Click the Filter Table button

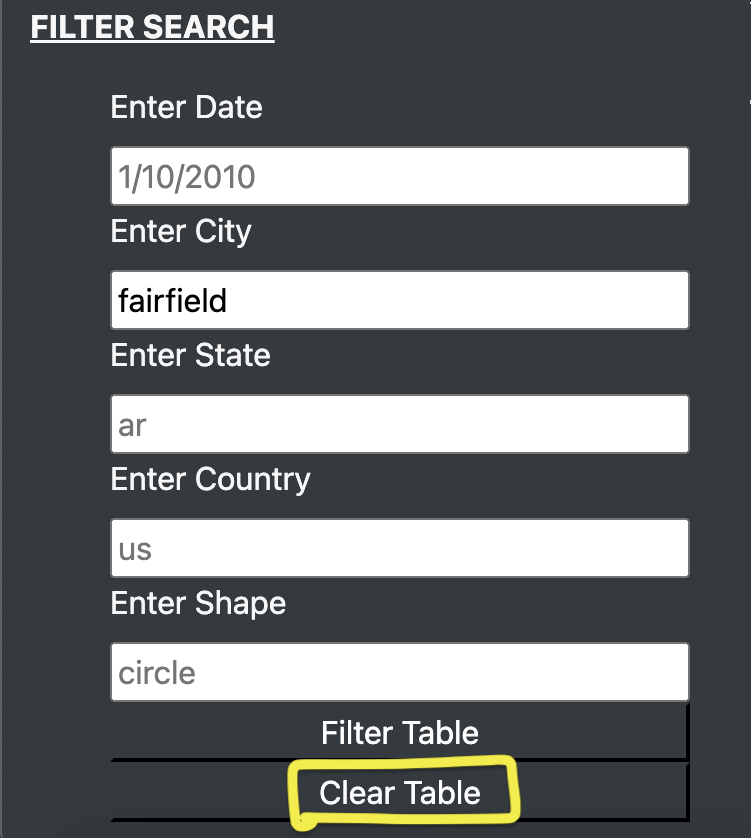click(x=399, y=733)
